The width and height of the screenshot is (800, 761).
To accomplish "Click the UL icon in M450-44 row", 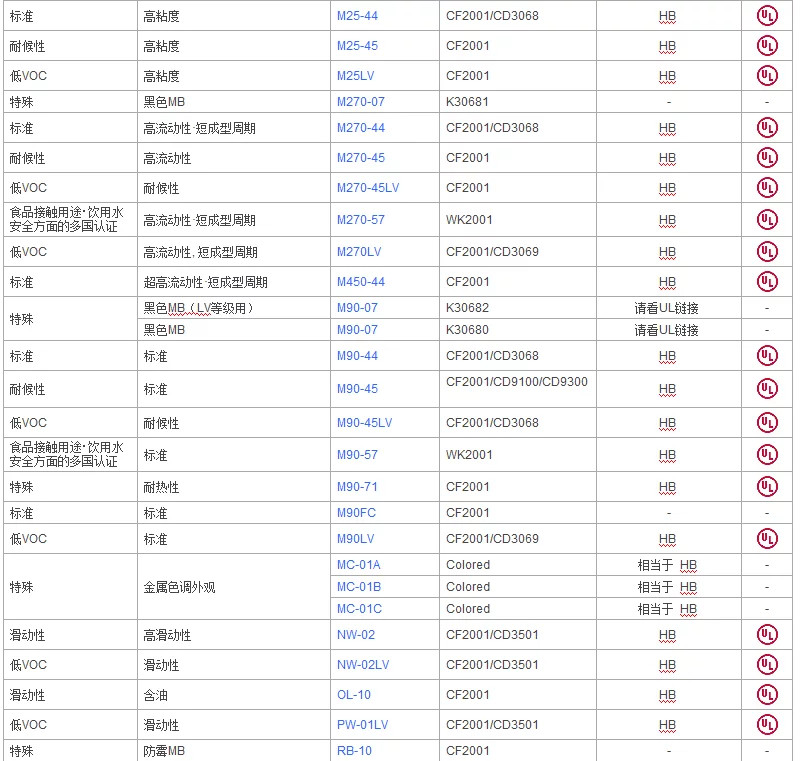I will coord(767,282).
